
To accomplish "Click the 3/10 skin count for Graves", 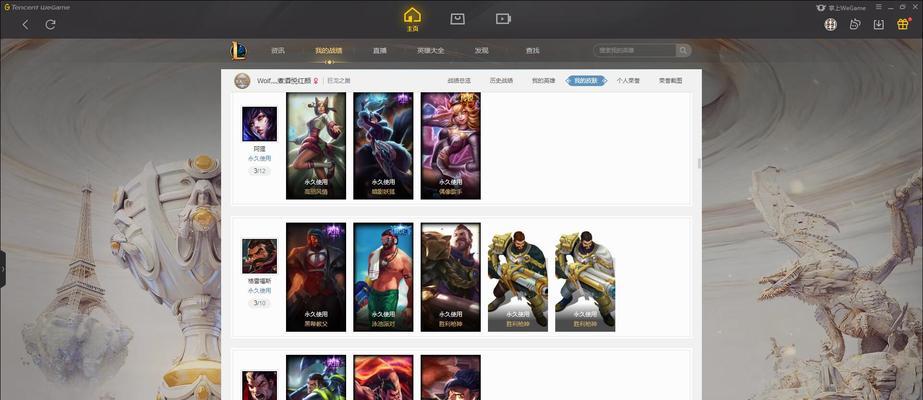I will pos(260,303).
